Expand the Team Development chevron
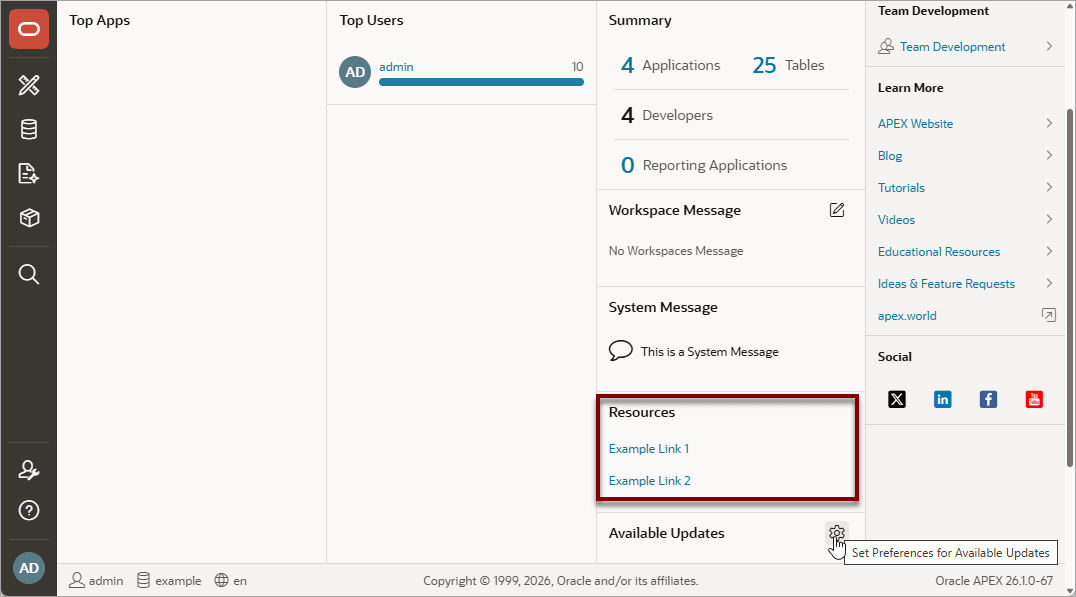This screenshot has height=597, width=1076. click(x=1049, y=46)
